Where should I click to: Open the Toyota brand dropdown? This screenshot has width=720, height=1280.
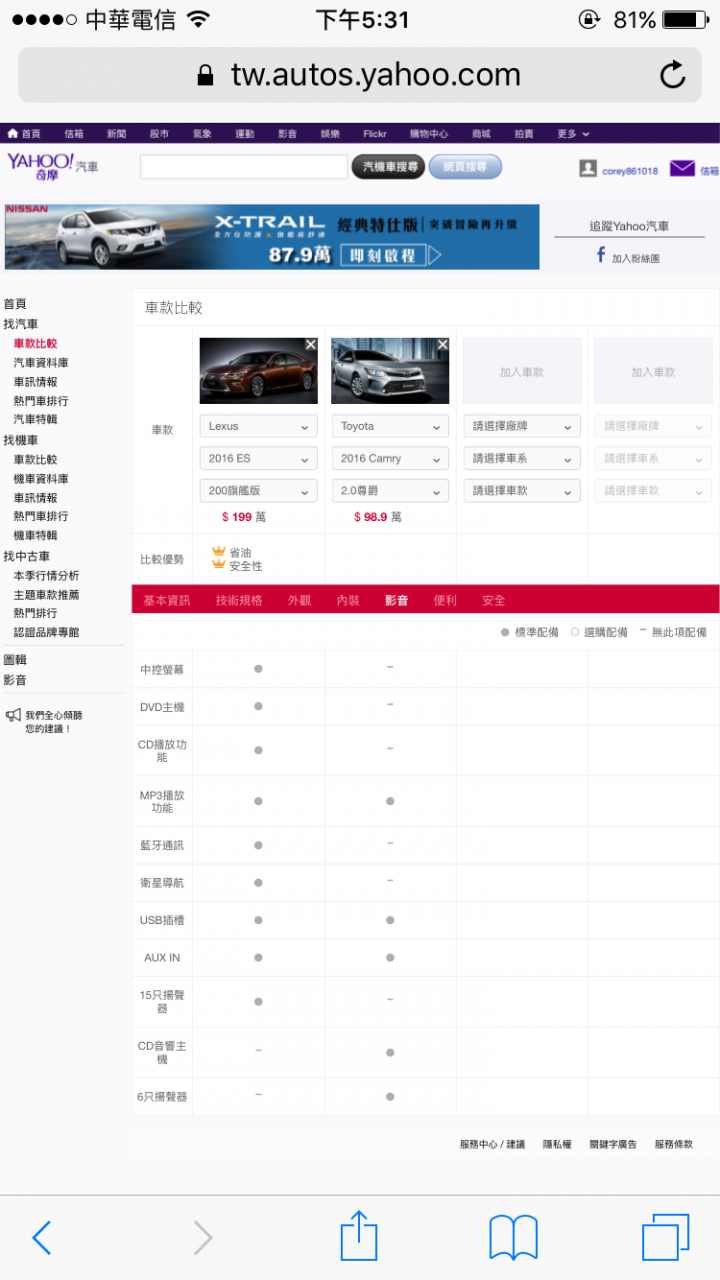(391, 426)
